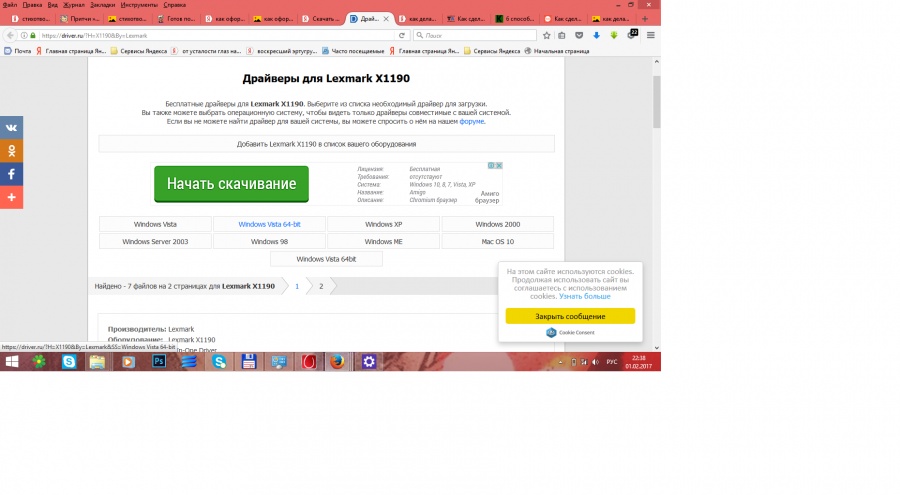
Task: Open media player taskbar icon
Action: (x=128, y=362)
